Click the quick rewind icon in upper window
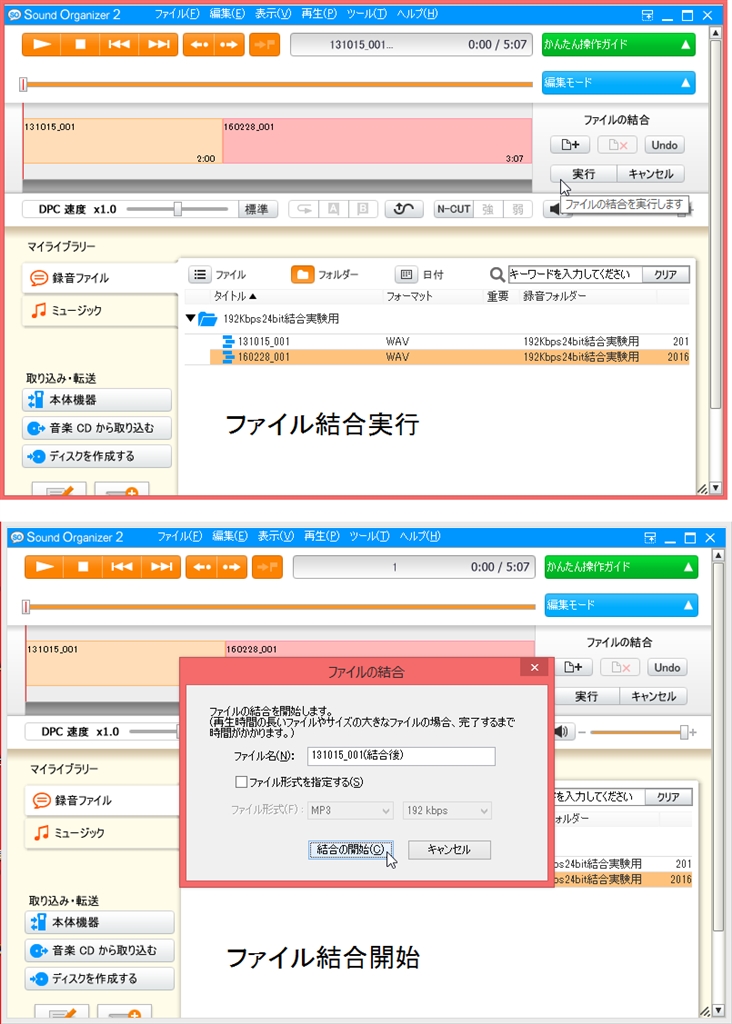 point(199,44)
